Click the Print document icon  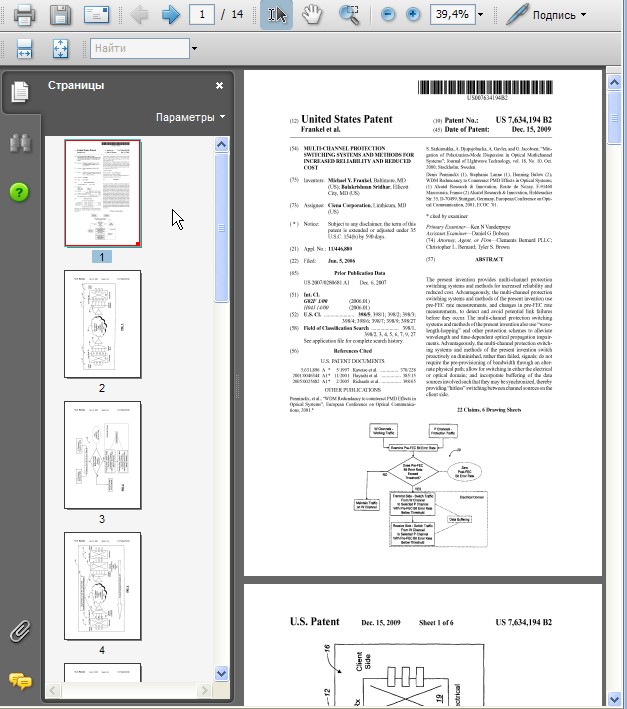(x=24, y=15)
